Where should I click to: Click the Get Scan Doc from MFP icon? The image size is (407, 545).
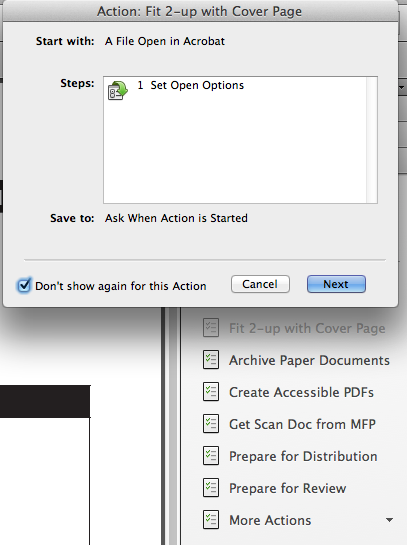(x=211, y=424)
